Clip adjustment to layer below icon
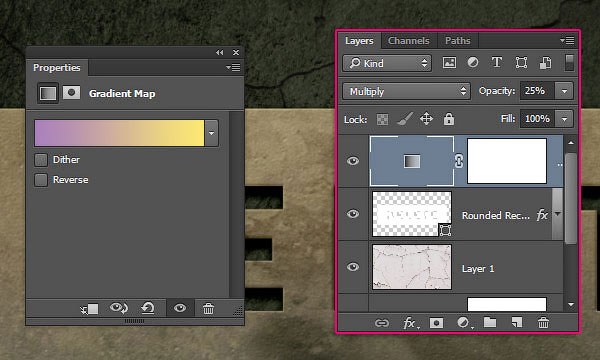 coord(90,309)
